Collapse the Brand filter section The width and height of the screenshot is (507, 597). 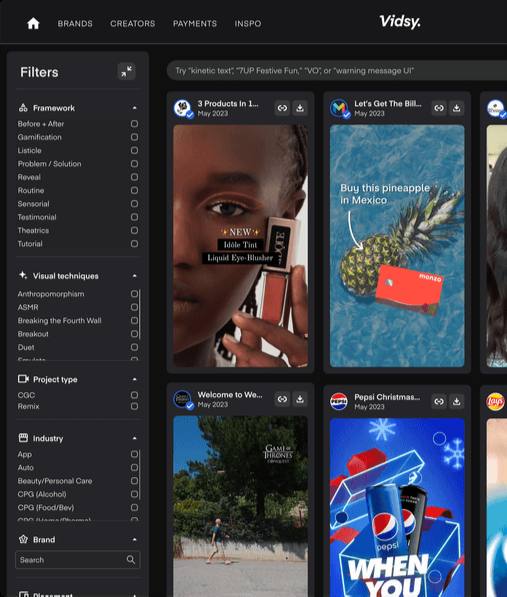point(134,540)
